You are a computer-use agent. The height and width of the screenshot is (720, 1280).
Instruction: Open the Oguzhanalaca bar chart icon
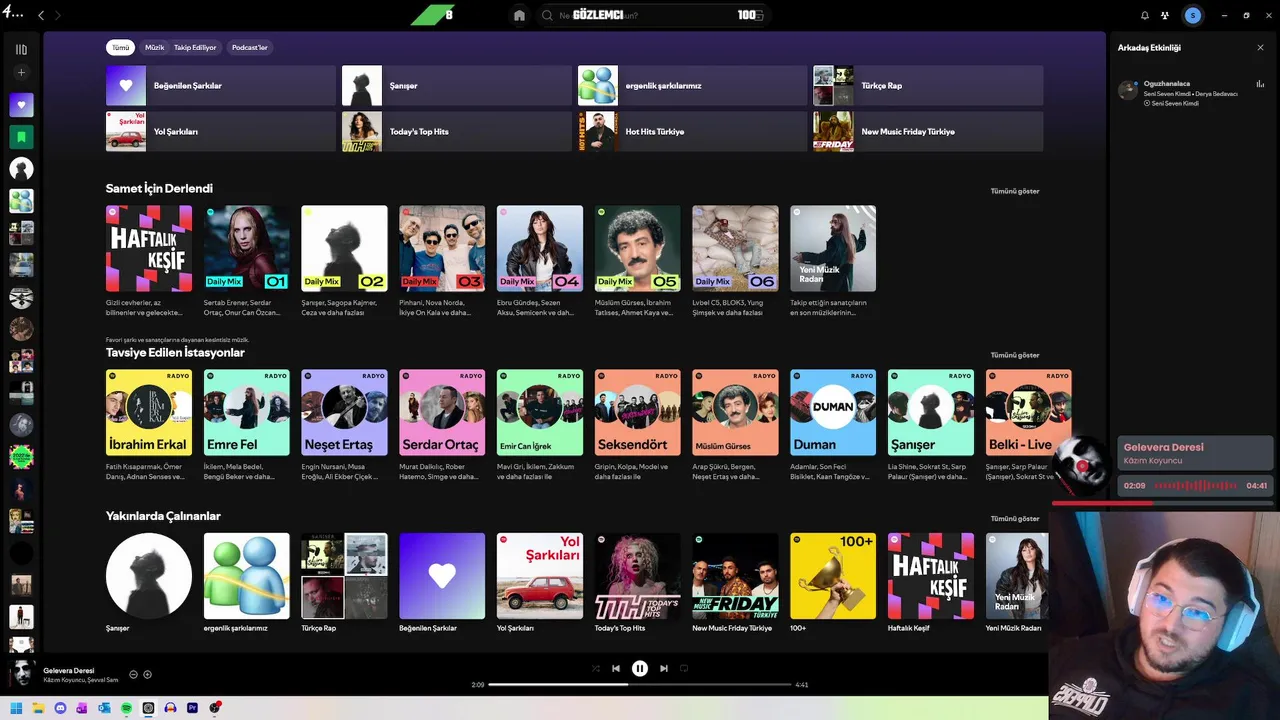(x=1260, y=85)
